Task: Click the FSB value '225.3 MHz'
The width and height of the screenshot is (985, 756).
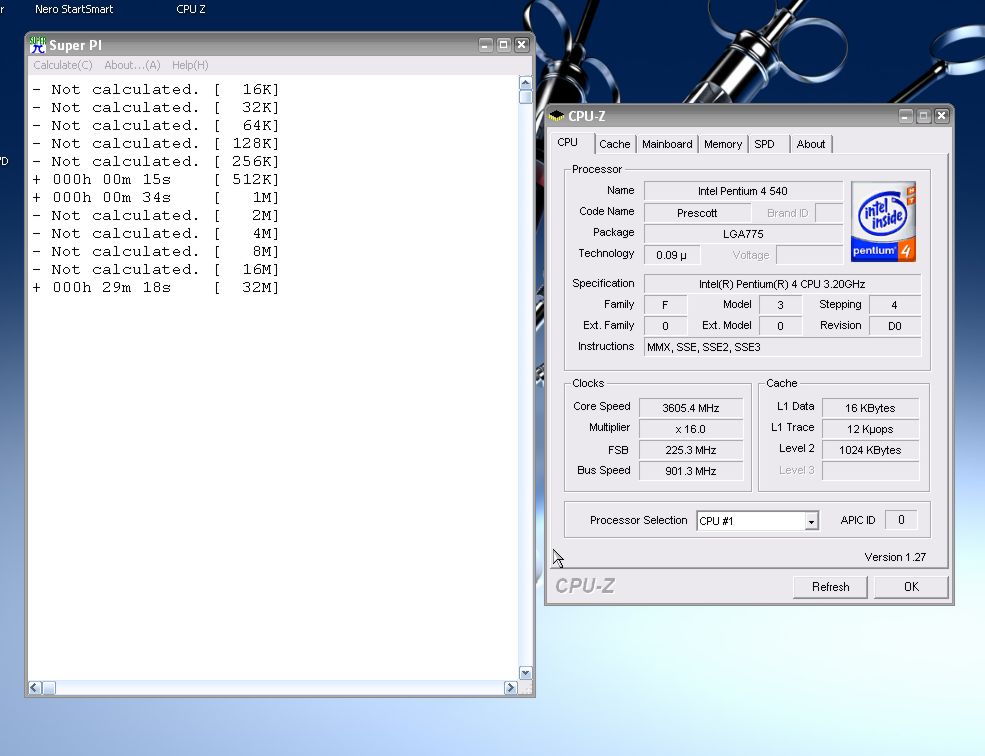Action: [690, 450]
